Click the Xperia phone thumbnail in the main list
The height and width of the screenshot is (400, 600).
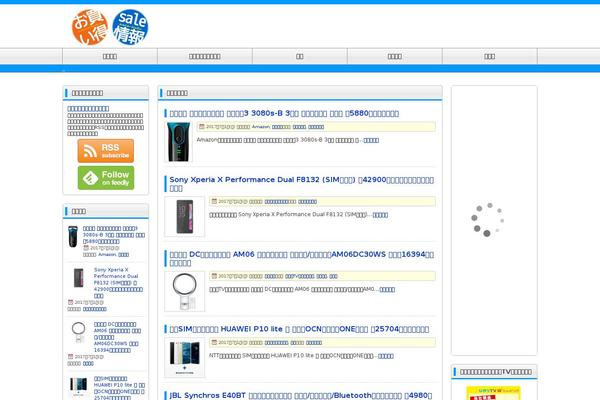coord(184,217)
